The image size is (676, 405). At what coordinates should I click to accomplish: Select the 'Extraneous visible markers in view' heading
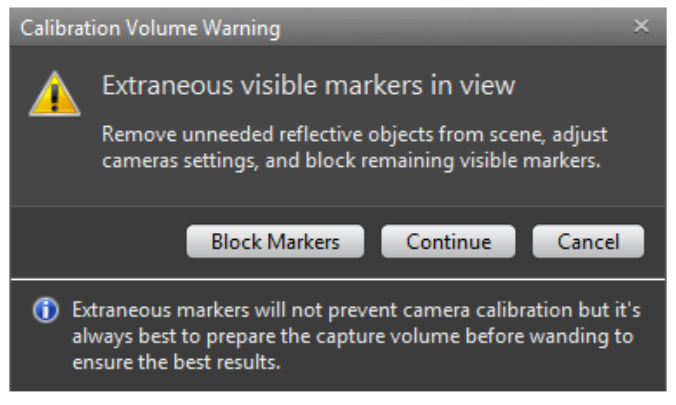coord(308,86)
